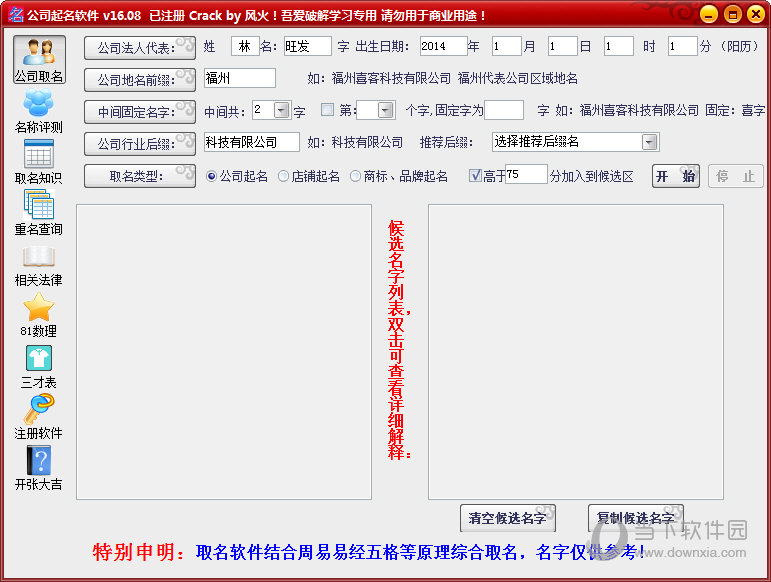This screenshot has height=582, width=771.
Task: Click the 复制候选名字 button
Action: [x=636, y=518]
